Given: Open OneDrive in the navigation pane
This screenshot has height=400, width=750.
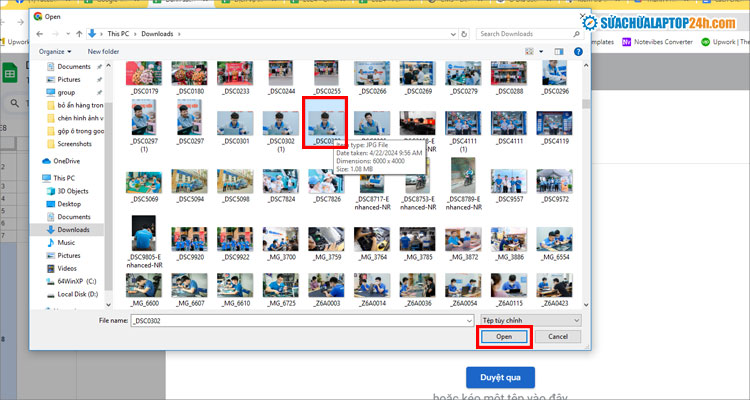Looking at the screenshot, I should (66, 160).
